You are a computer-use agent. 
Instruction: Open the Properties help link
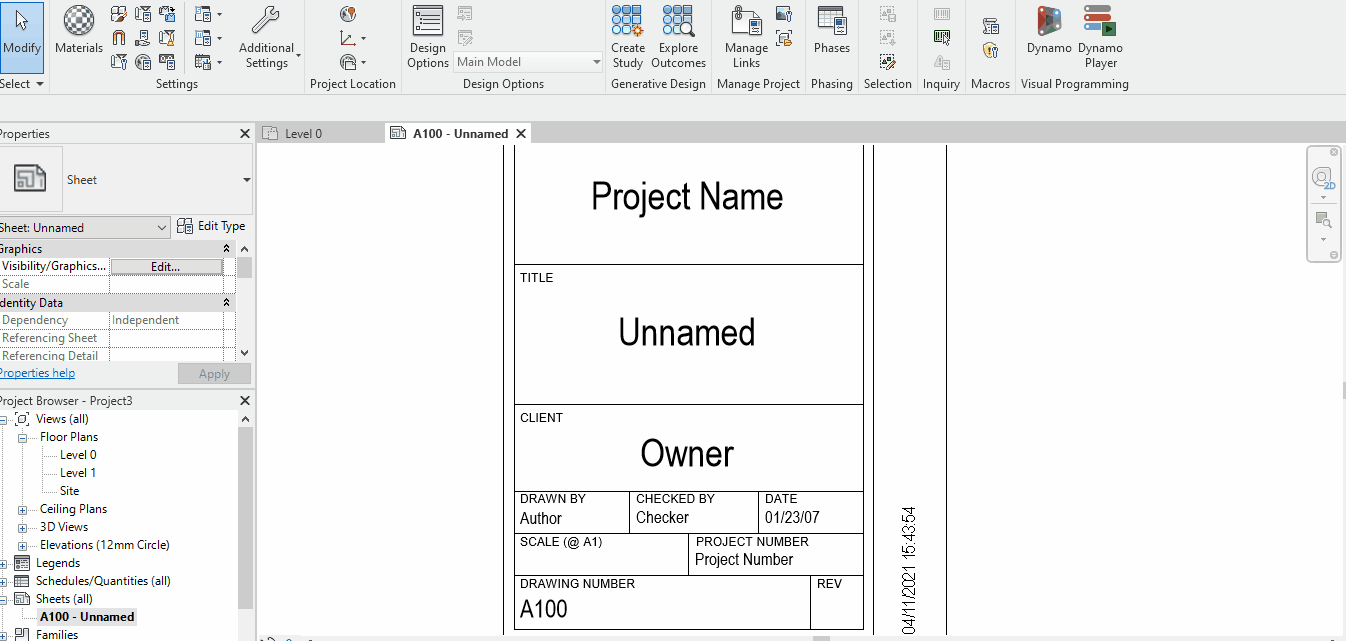tap(37, 373)
